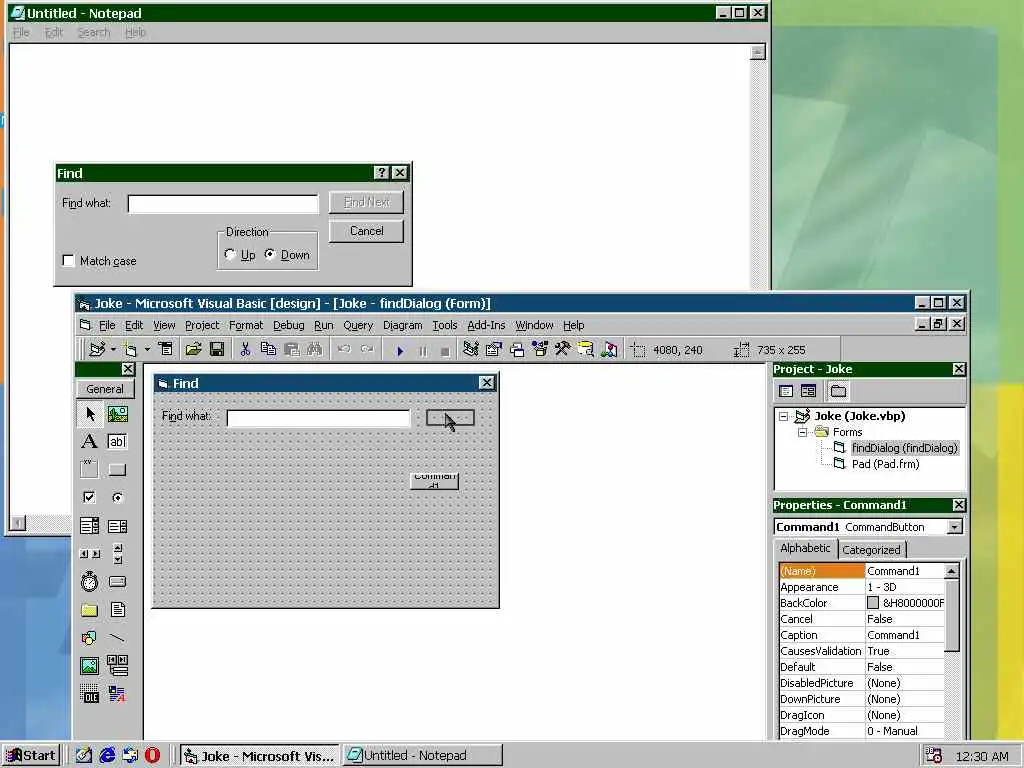Screen dimensions: 1024x768
Task: Select the Data control tool
Action: 118,665
